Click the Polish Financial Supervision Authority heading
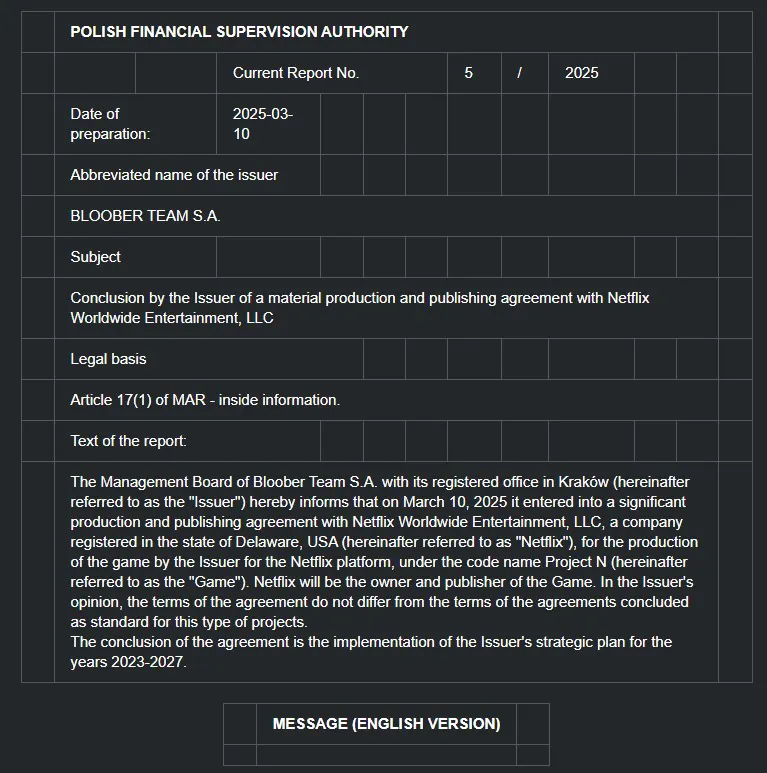 coord(239,32)
